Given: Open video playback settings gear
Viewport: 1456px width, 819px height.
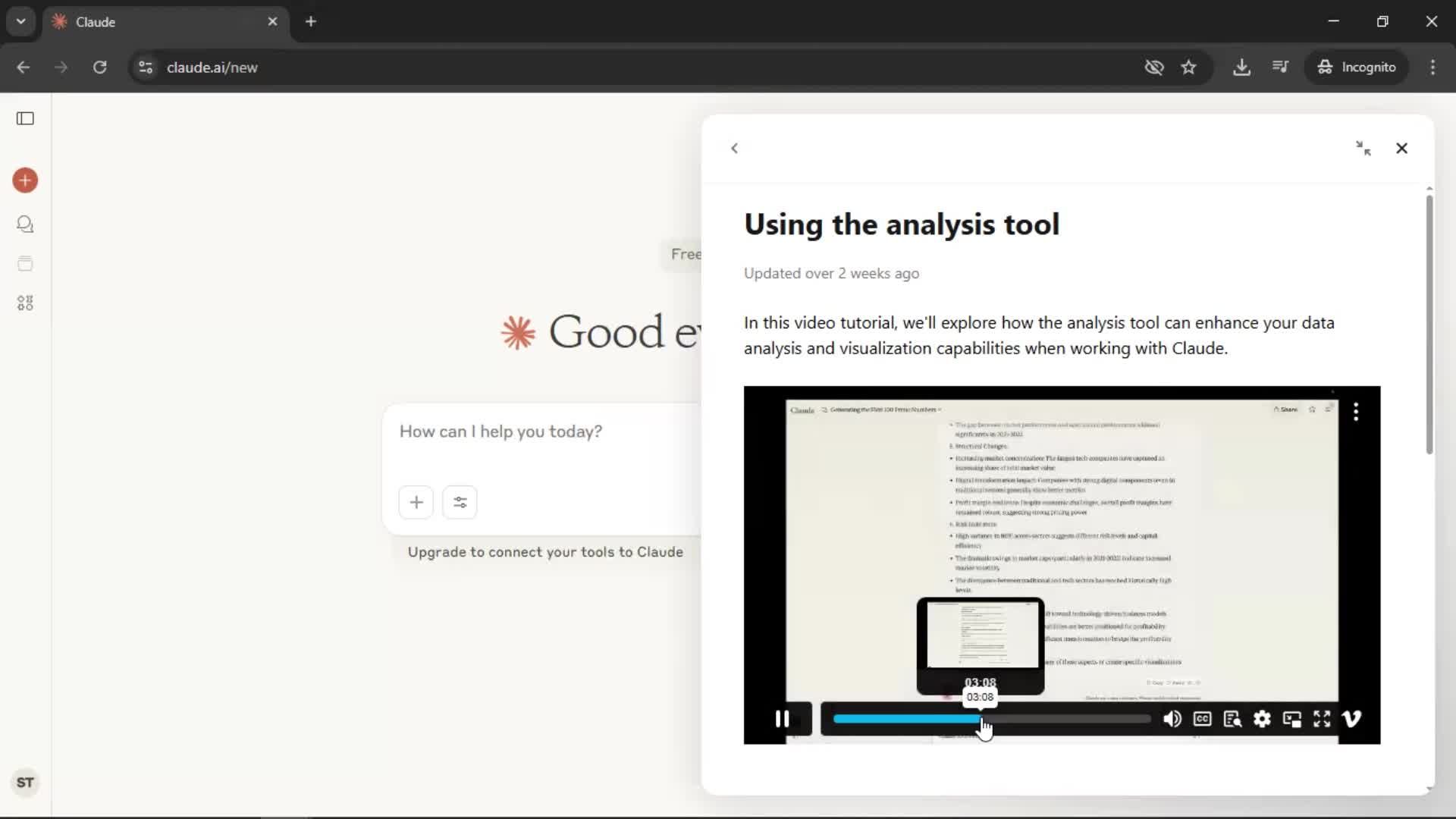Looking at the screenshot, I should coord(1262,719).
